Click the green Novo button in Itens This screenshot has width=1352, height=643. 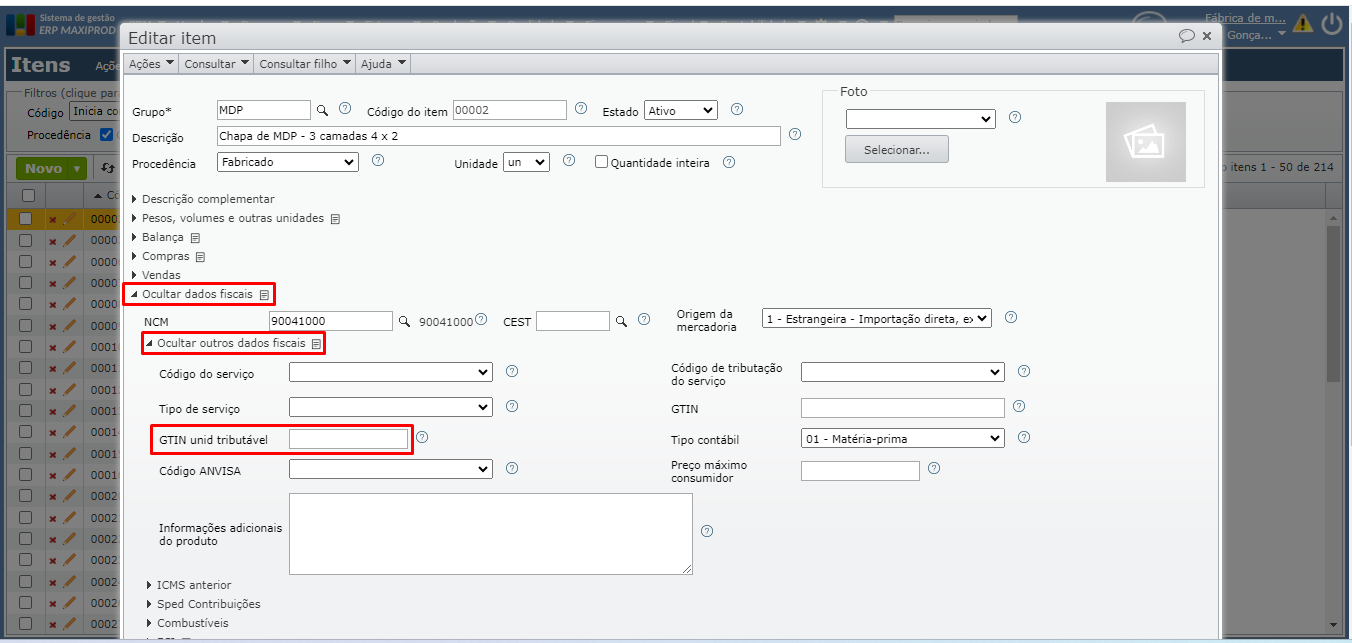pyautogui.click(x=50, y=169)
